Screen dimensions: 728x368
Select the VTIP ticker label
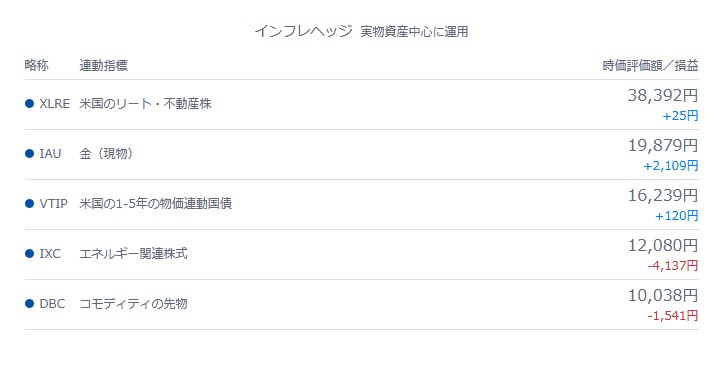pyautogui.click(x=53, y=204)
